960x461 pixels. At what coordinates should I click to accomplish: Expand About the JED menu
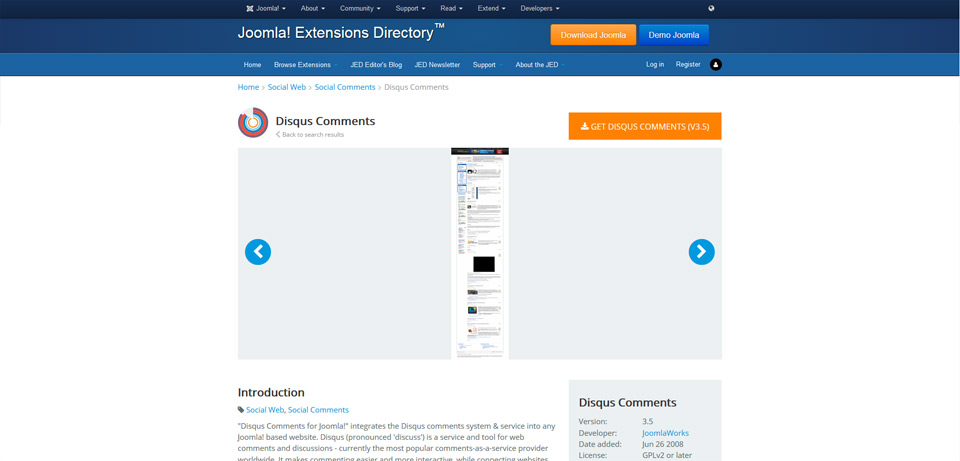(x=540, y=65)
